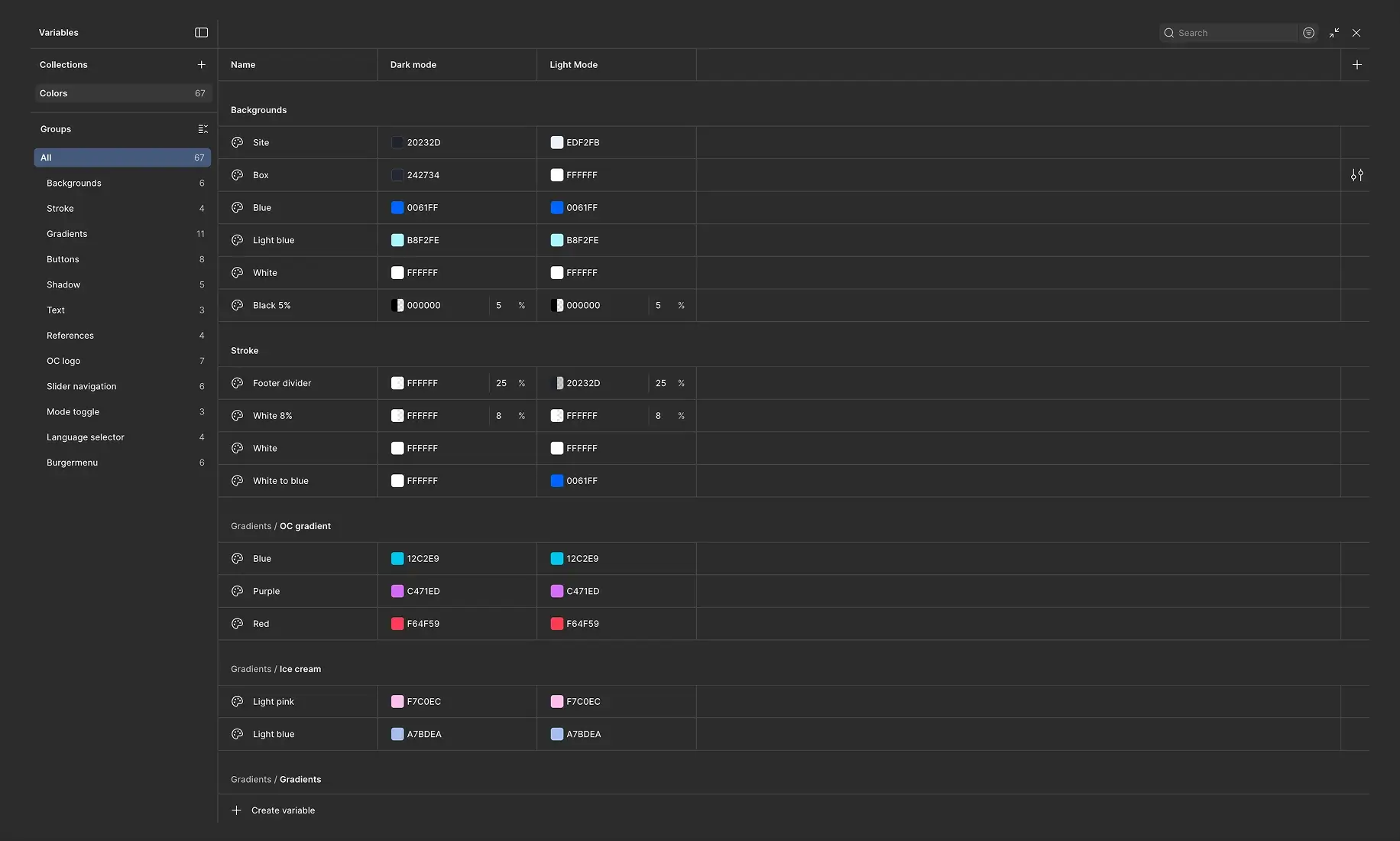Click the Dark mode column header
This screenshot has width=1400, height=841.
point(457,65)
